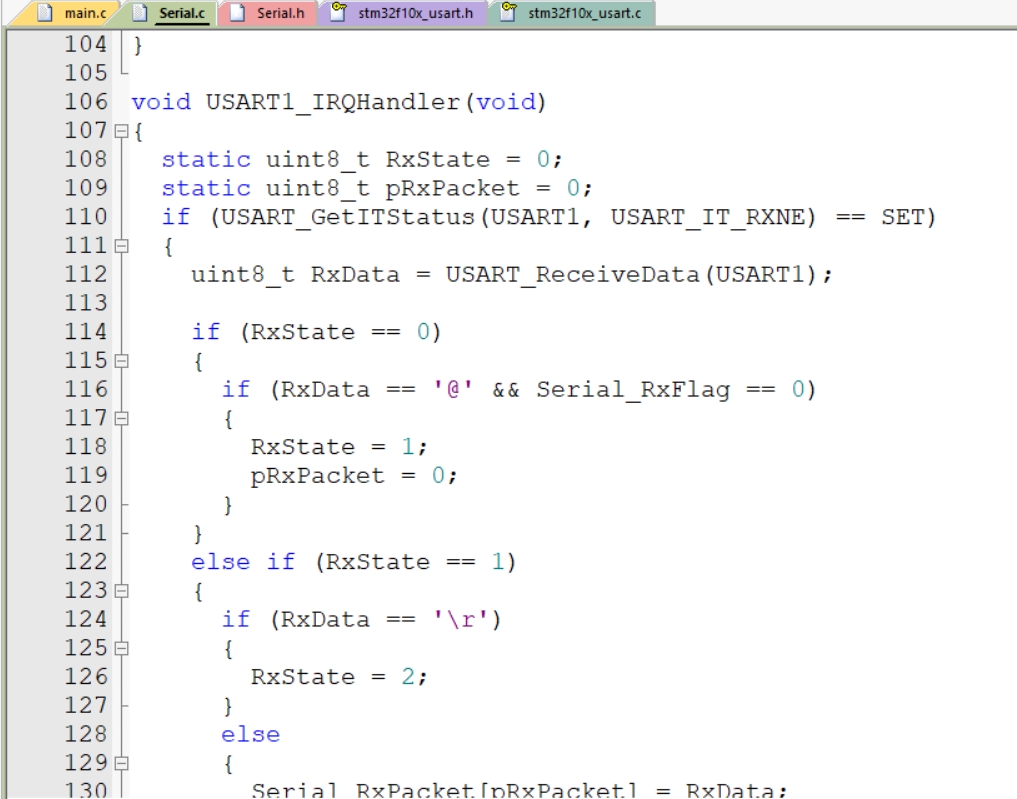This screenshot has height=799, width=1017.
Task: Click the else keyword on line 128
Action: click(250, 735)
